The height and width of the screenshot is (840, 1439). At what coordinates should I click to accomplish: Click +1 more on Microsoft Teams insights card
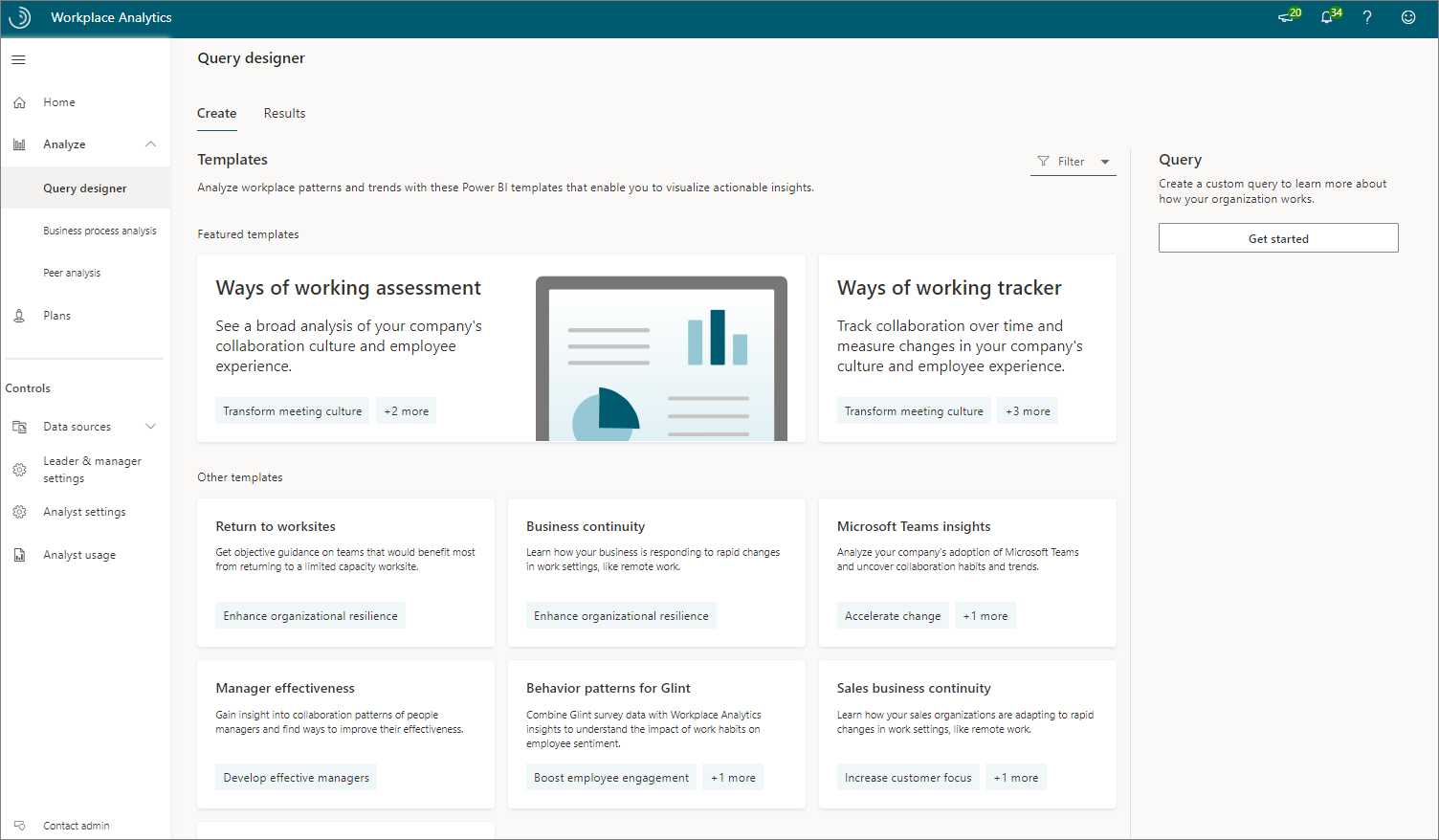(x=985, y=616)
